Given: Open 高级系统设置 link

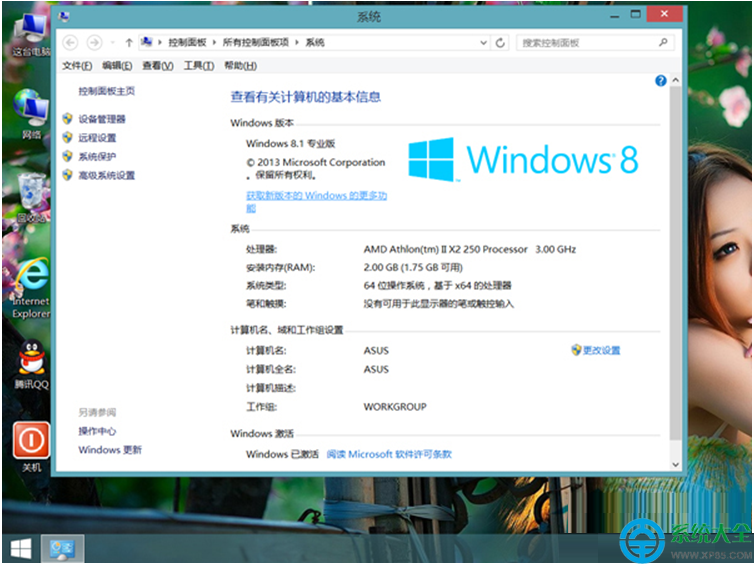Looking at the screenshot, I should (106, 175).
